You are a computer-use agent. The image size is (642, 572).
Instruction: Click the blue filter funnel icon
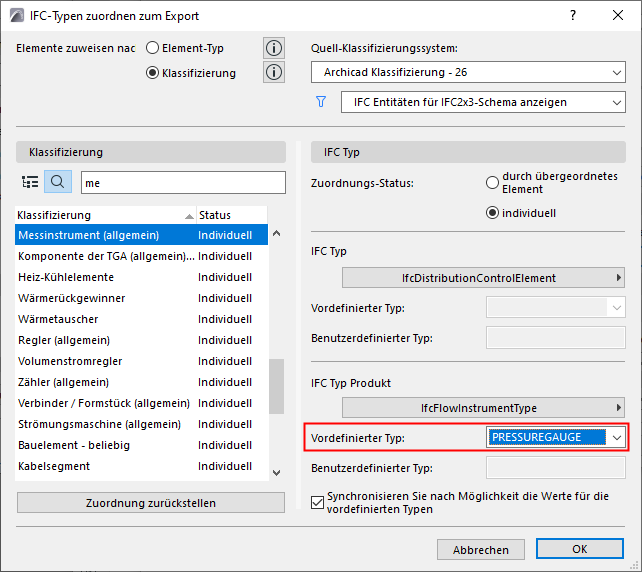(321, 102)
